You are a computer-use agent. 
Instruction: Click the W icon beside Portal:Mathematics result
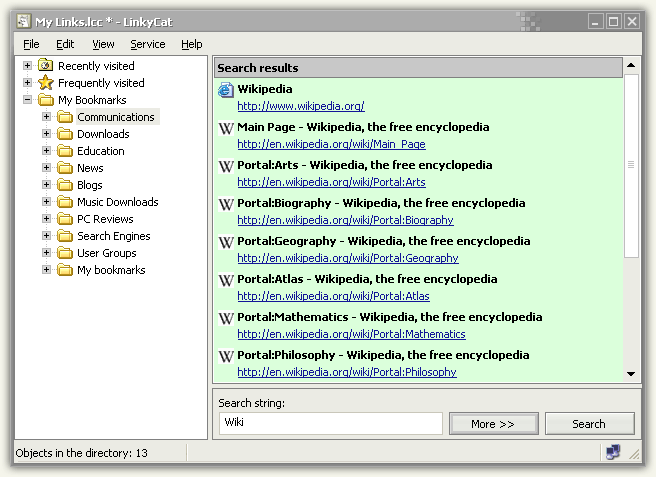tap(226, 318)
